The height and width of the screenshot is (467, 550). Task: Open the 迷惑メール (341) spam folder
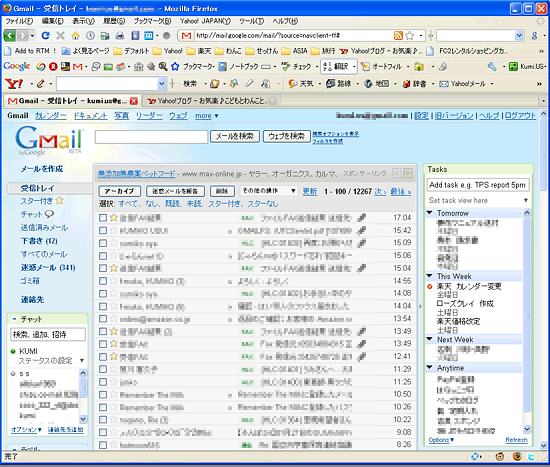click(48, 268)
